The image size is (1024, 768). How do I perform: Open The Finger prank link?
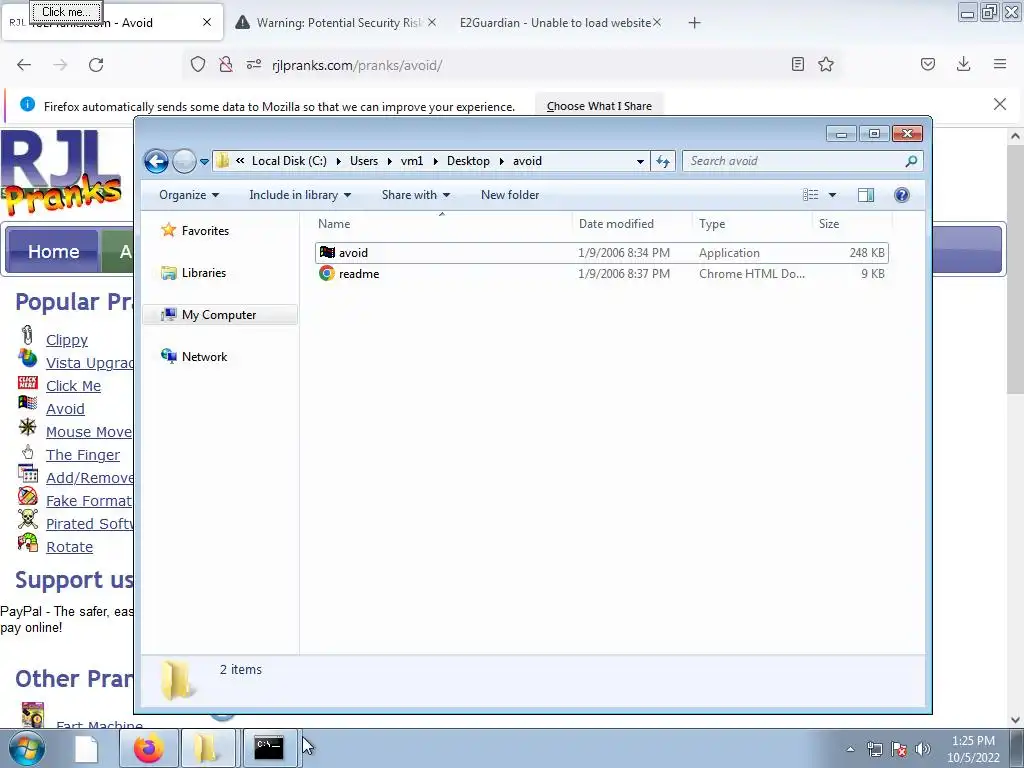(83, 455)
